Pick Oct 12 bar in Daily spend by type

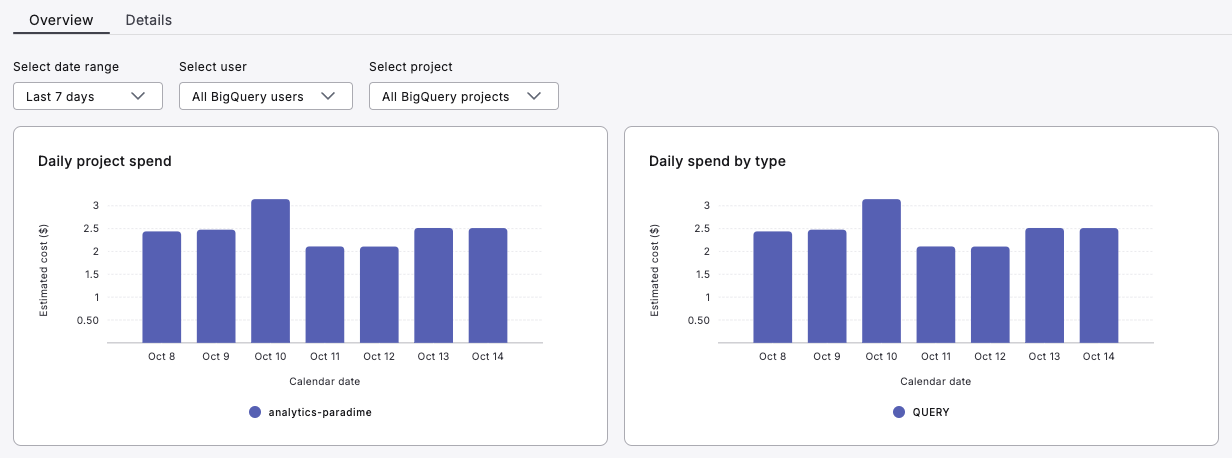point(990,294)
